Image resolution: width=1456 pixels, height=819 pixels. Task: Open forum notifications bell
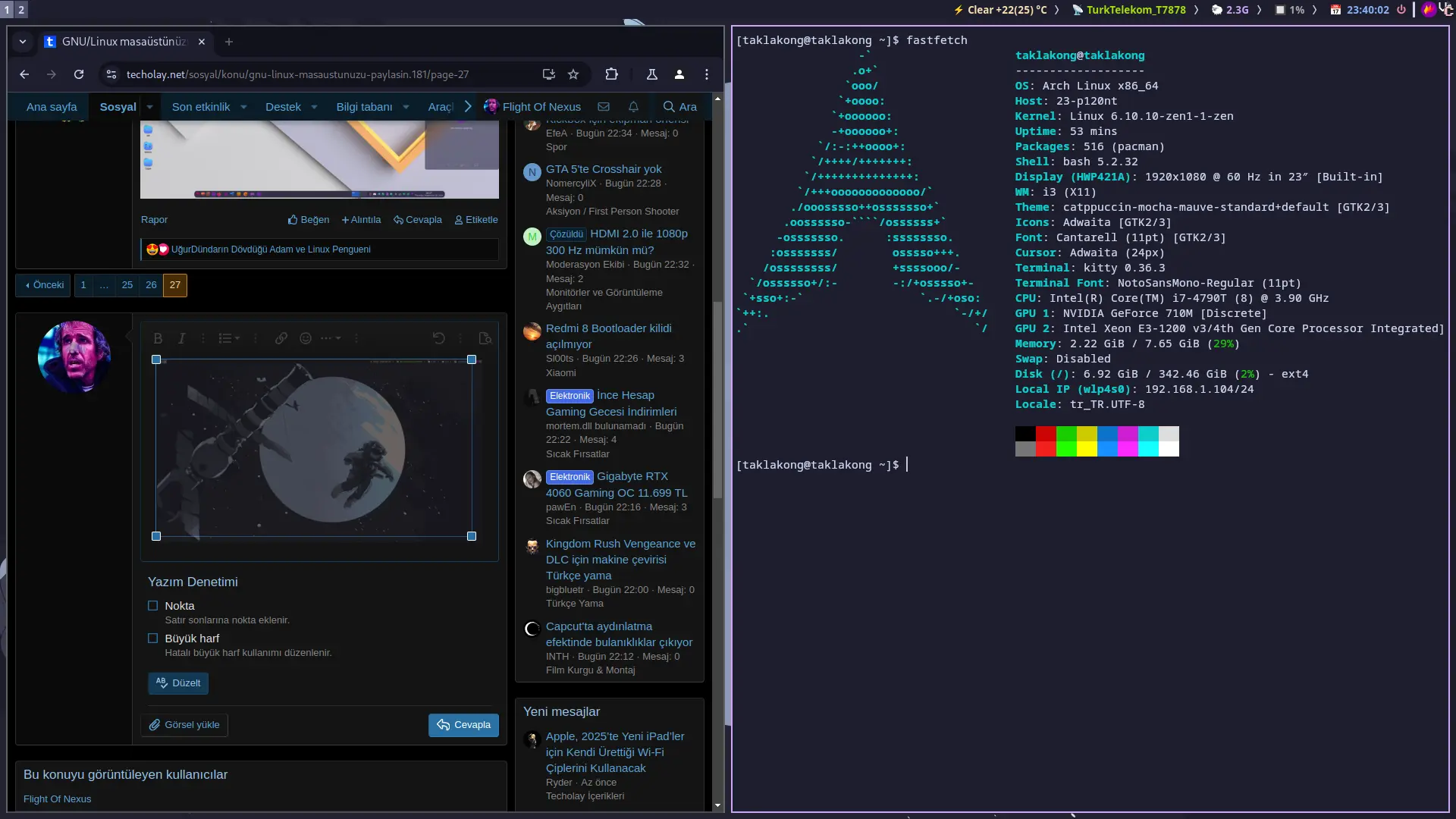[633, 107]
